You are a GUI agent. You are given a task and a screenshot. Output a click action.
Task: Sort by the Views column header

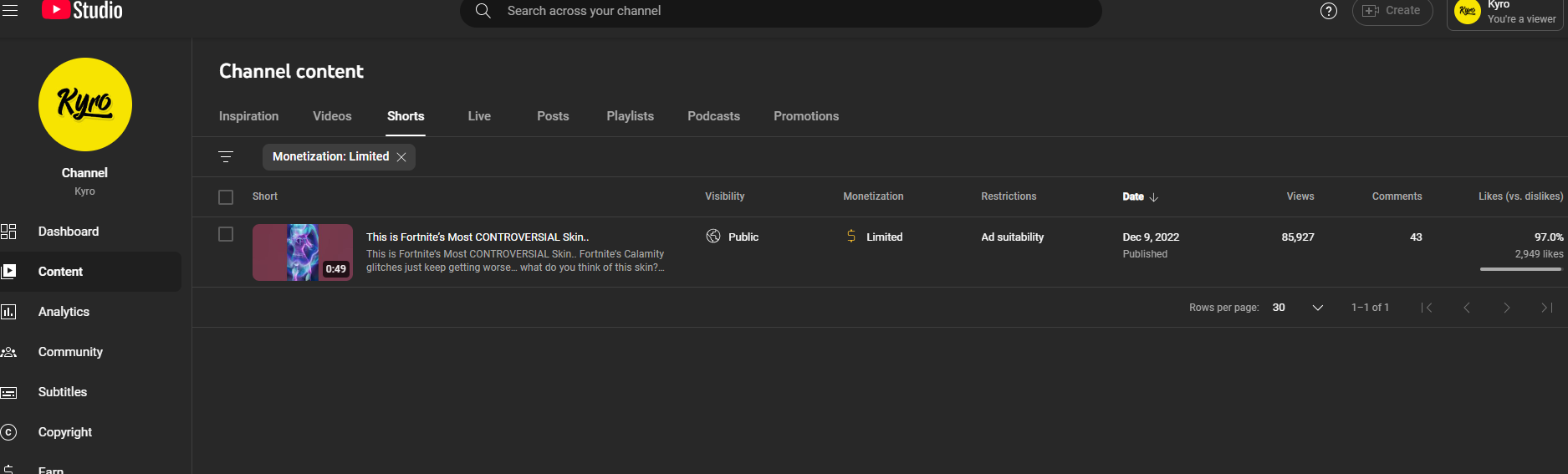1300,196
